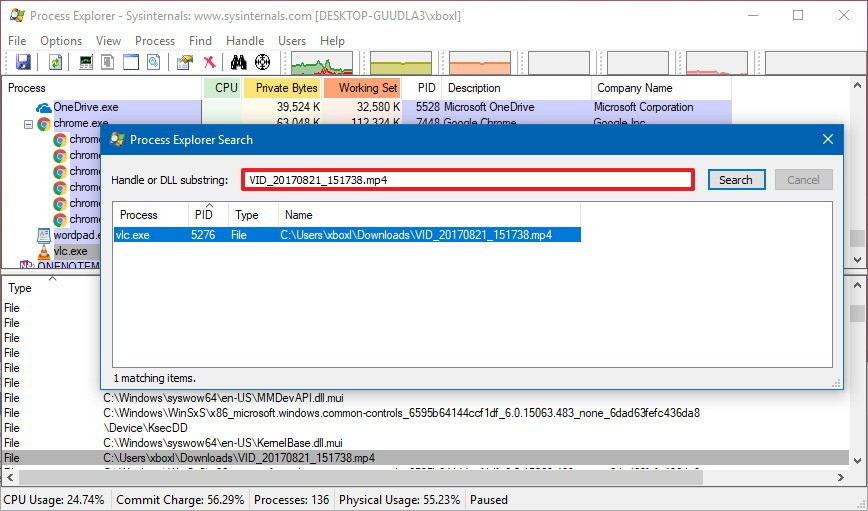Open the File menu

point(17,40)
